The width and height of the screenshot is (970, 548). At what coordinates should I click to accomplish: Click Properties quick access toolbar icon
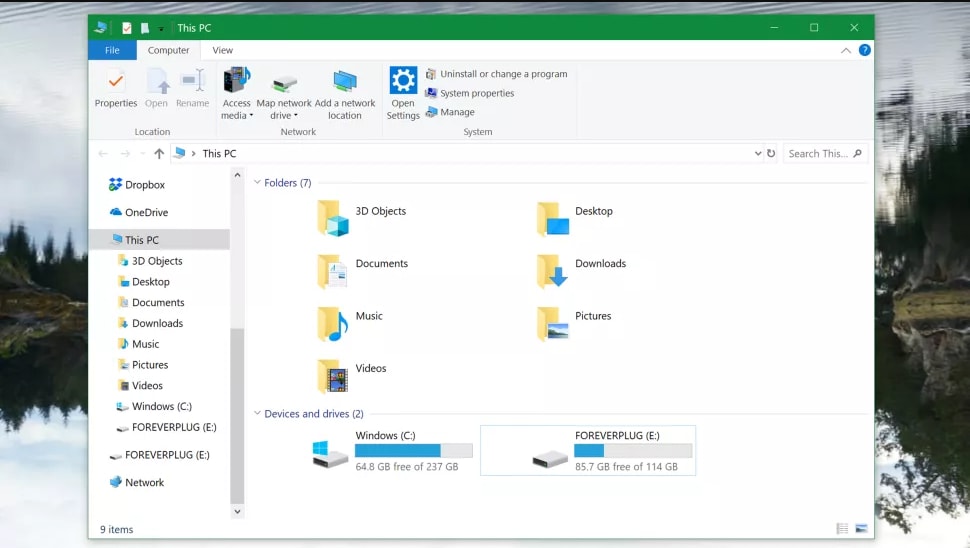(127, 28)
